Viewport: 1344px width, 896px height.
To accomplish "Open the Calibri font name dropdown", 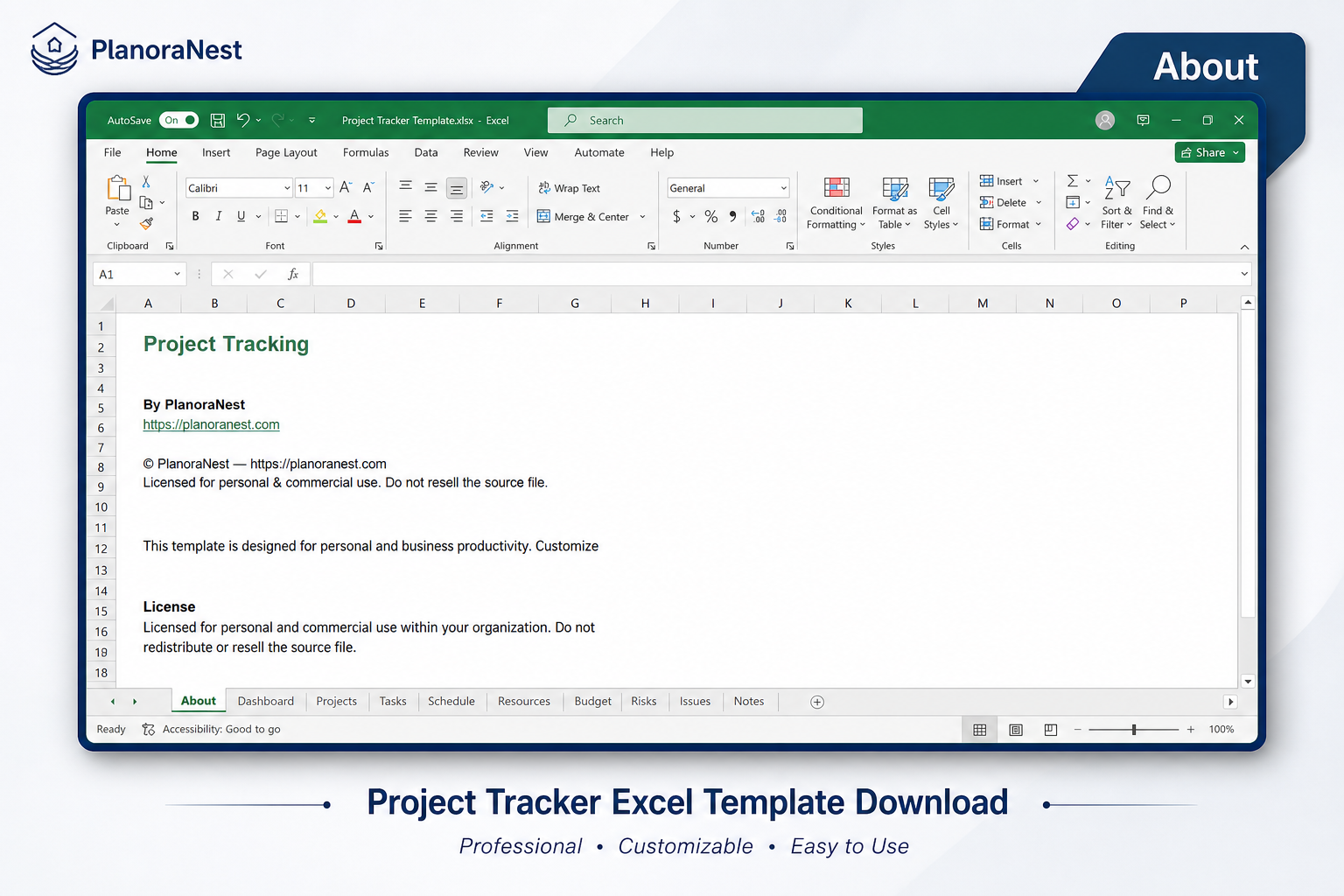I will click(287, 188).
